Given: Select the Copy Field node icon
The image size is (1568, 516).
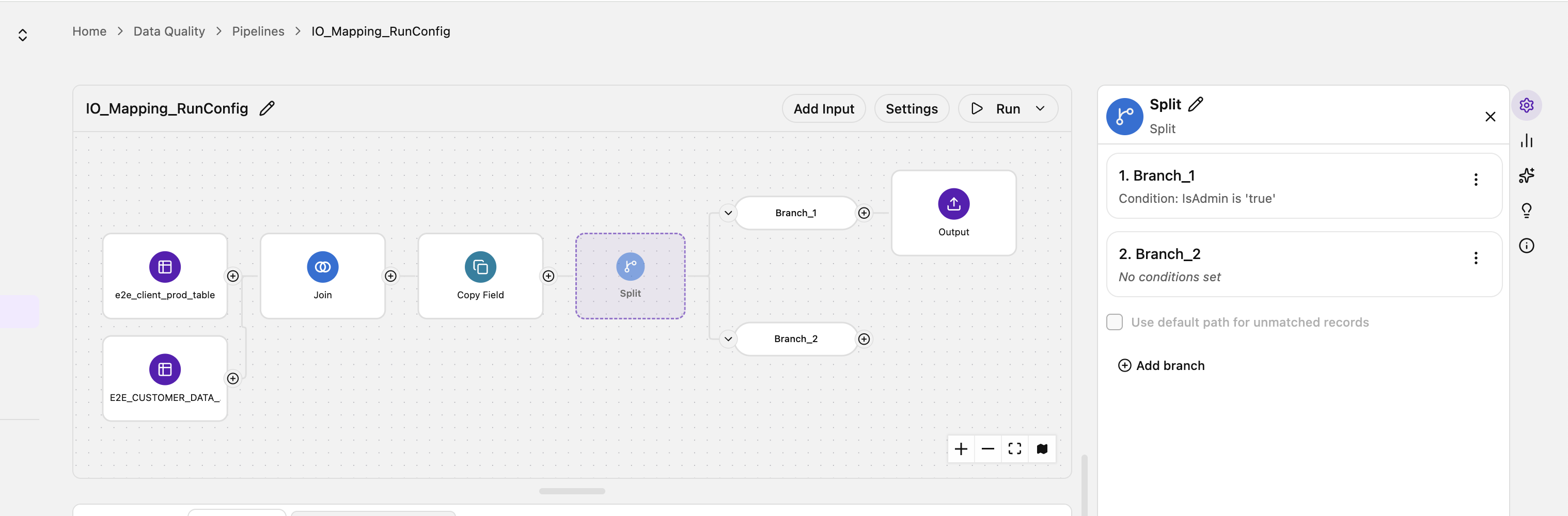Looking at the screenshot, I should pyautogui.click(x=480, y=267).
